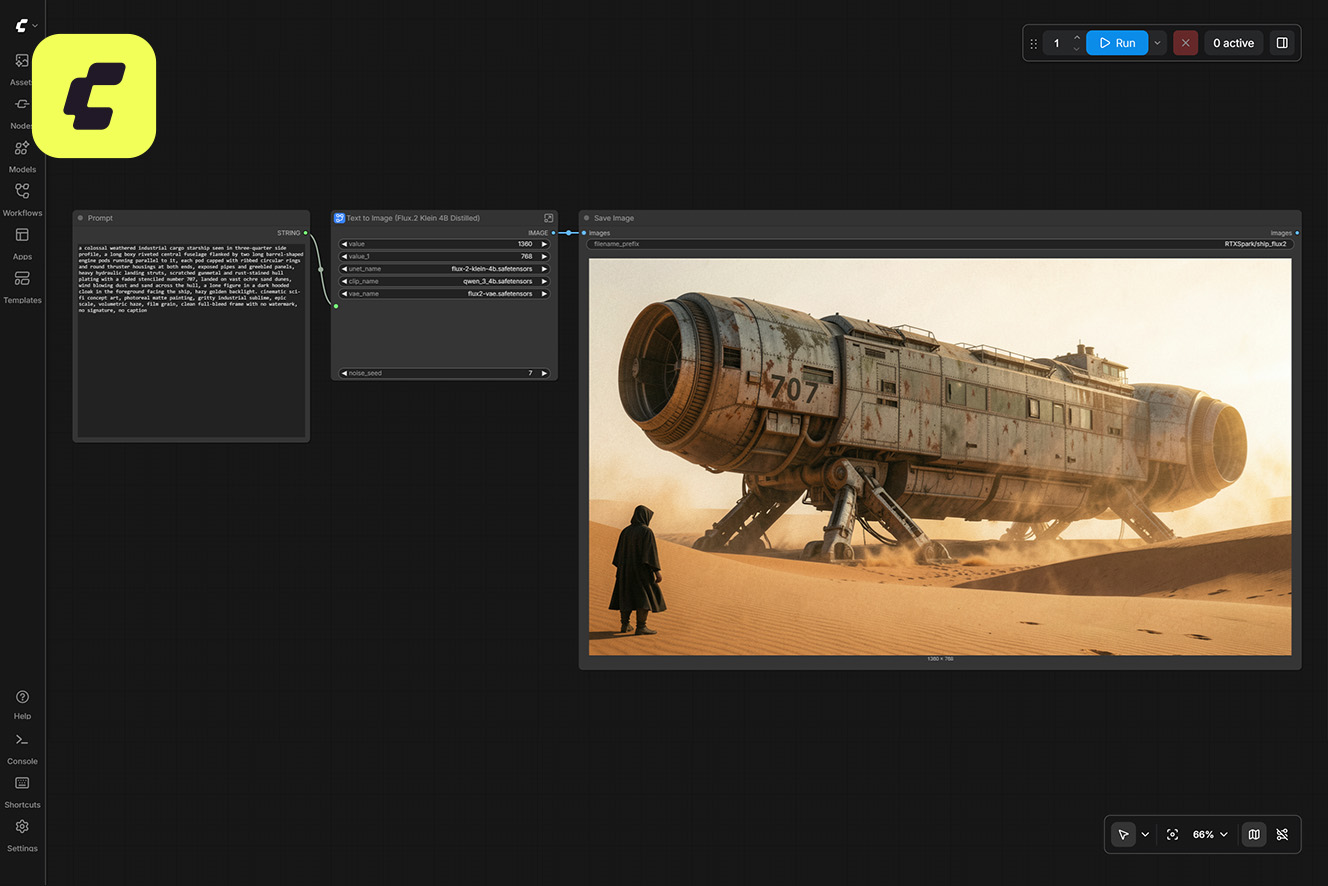Open the 66% zoom level dropdown
1328x886 pixels.
[1210, 834]
